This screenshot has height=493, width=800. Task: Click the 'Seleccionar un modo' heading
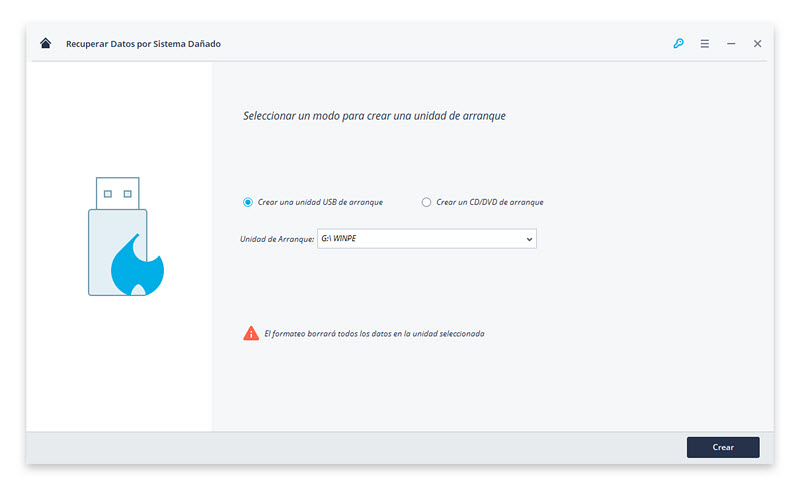[374, 116]
